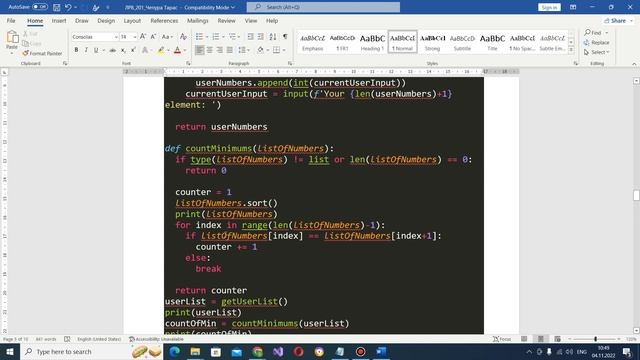The height and width of the screenshot is (360, 640).
Task: Justify the paragraph text
Action: [230, 50]
